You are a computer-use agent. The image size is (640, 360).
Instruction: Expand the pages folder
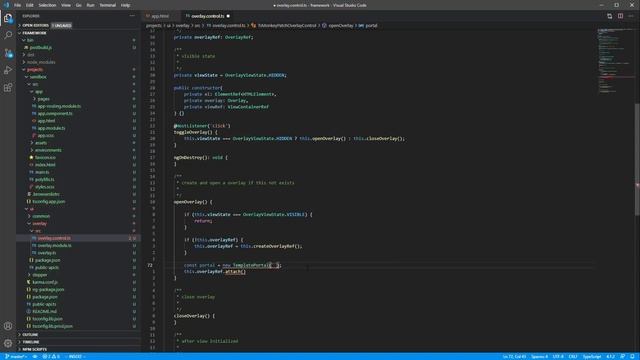click(43, 99)
